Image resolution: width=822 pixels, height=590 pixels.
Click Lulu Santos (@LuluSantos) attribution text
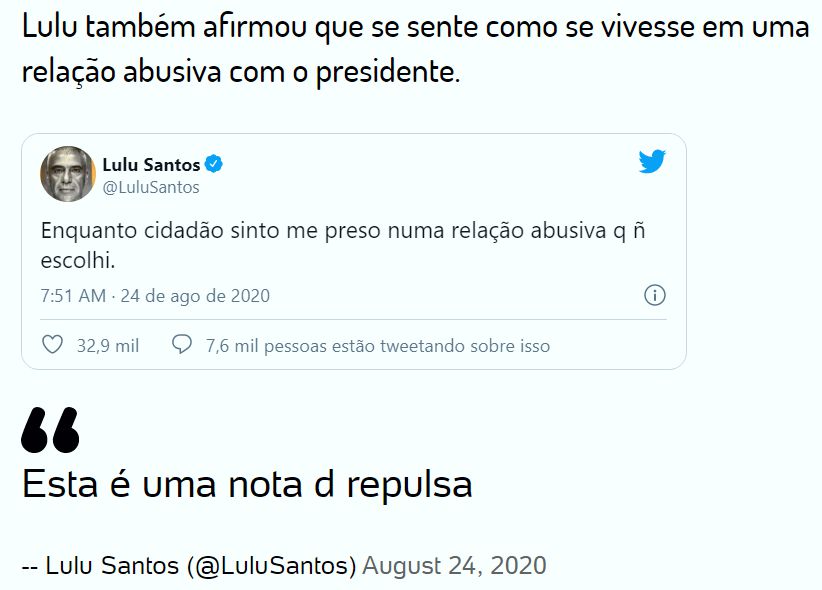click(x=201, y=565)
